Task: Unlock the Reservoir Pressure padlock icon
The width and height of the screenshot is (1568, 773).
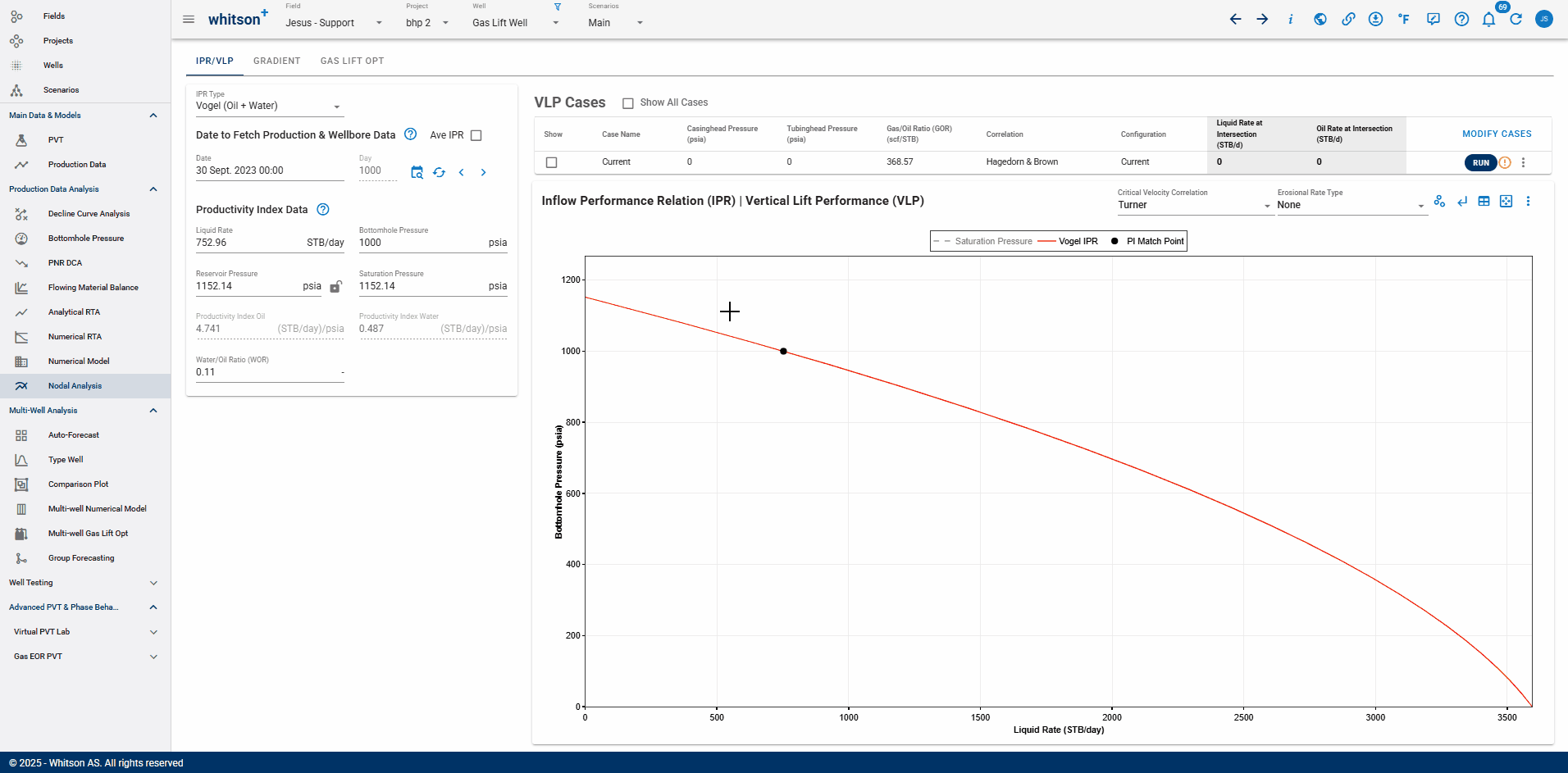Action: (x=336, y=286)
